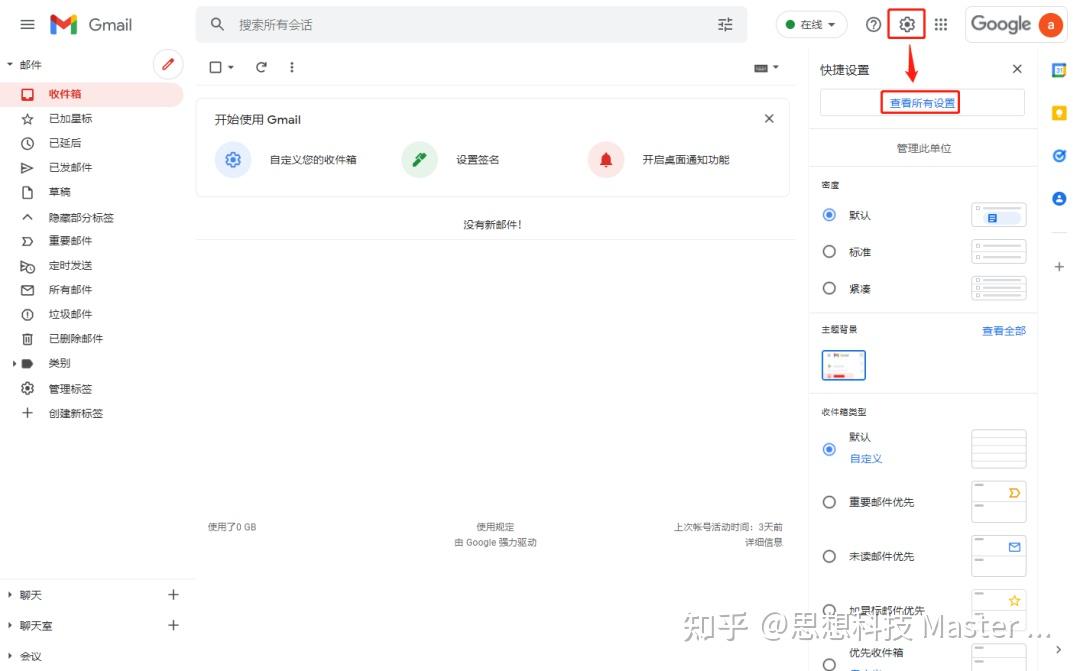Open the account avatar
Viewport: 1080px width, 671px height.
1050,25
